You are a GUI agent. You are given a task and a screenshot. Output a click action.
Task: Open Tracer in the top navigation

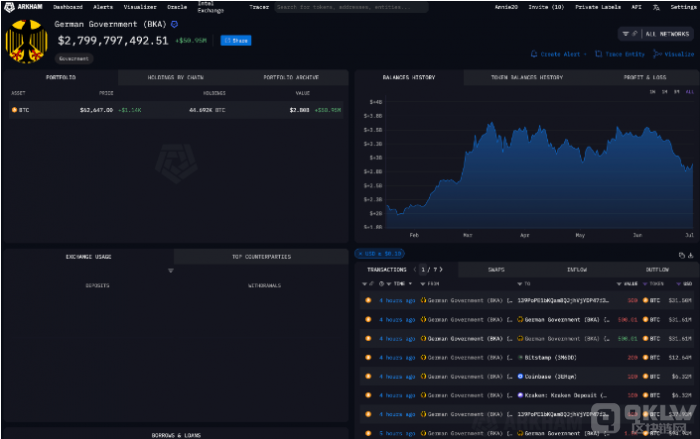(259, 7)
